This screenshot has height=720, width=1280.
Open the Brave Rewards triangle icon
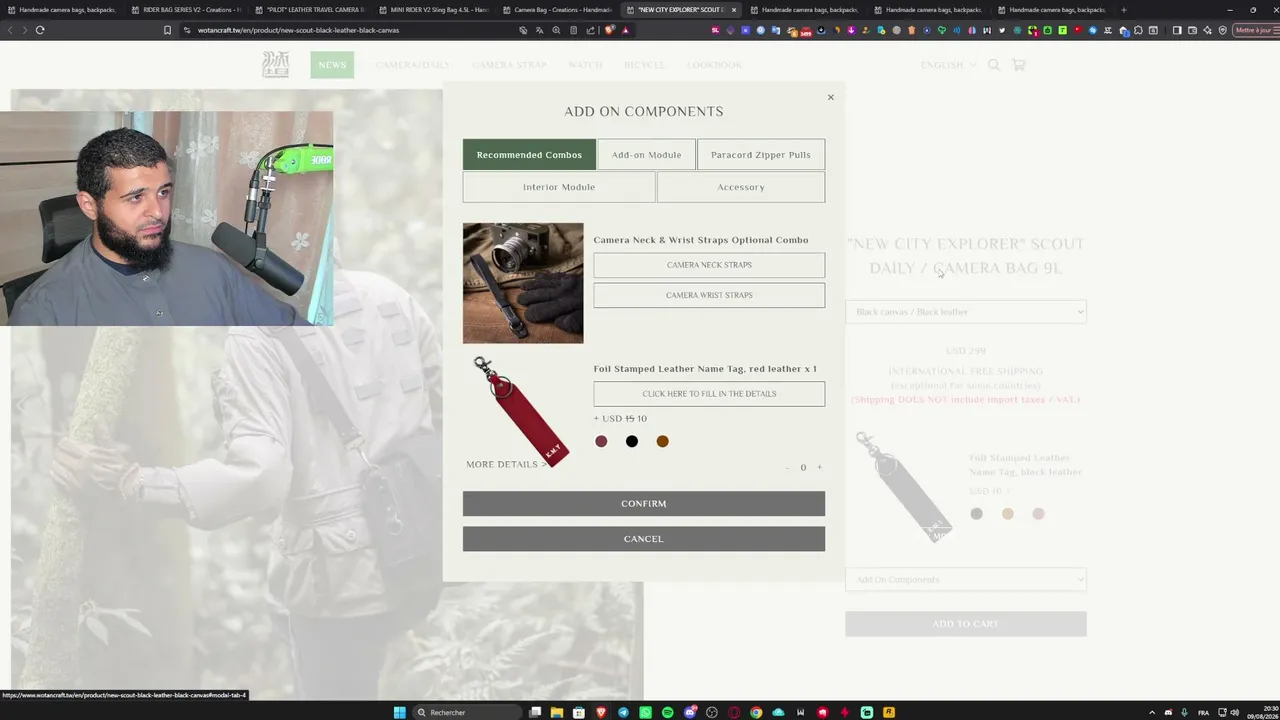tap(626, 30)
